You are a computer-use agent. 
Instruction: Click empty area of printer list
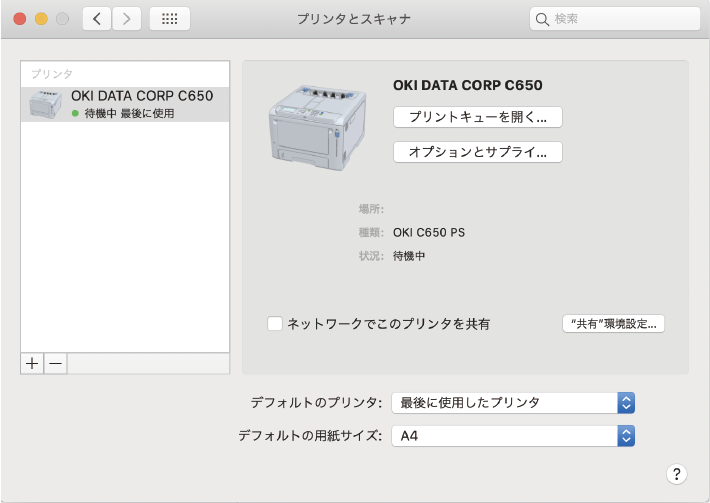click(125, 235)
